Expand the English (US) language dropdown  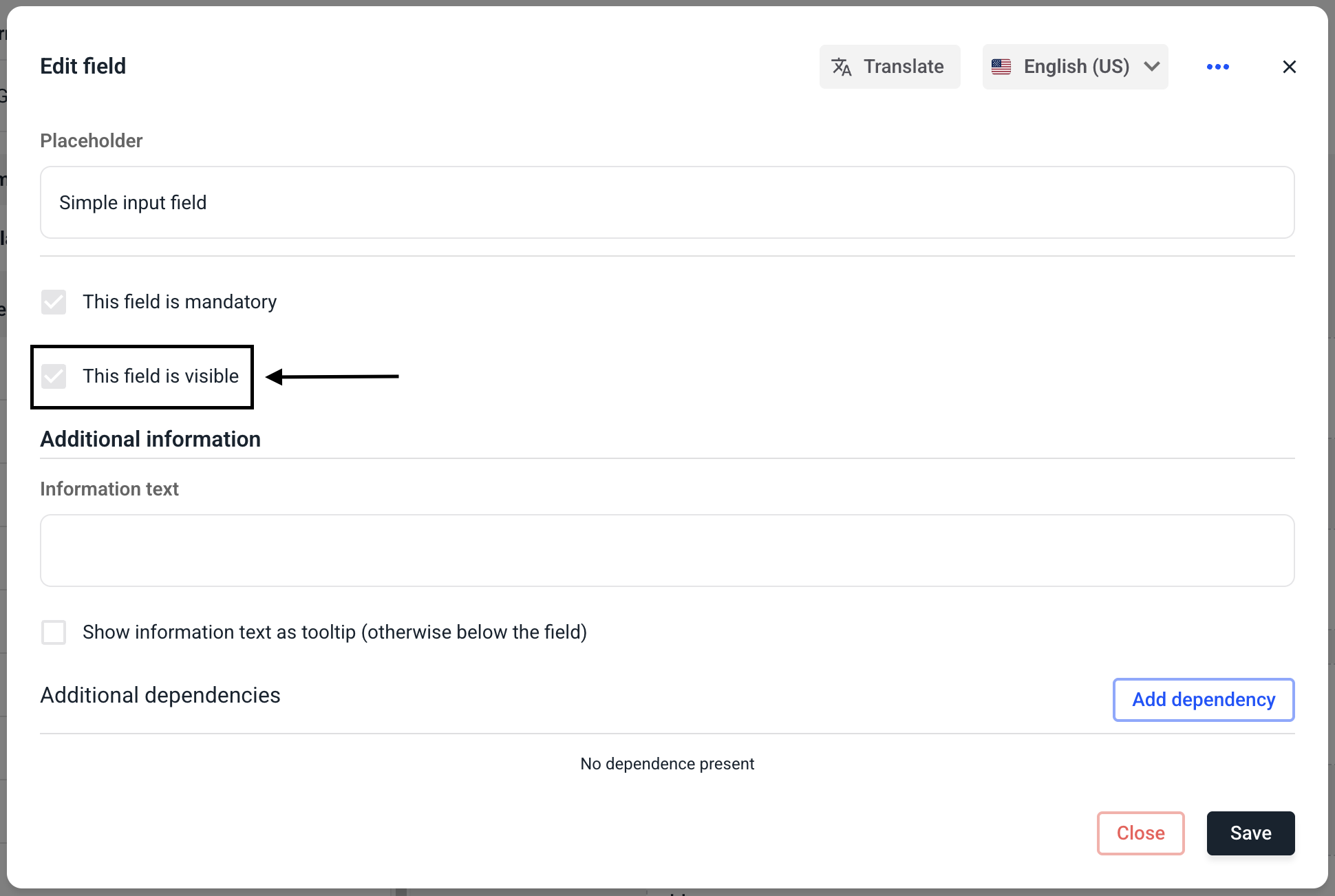1076,67
